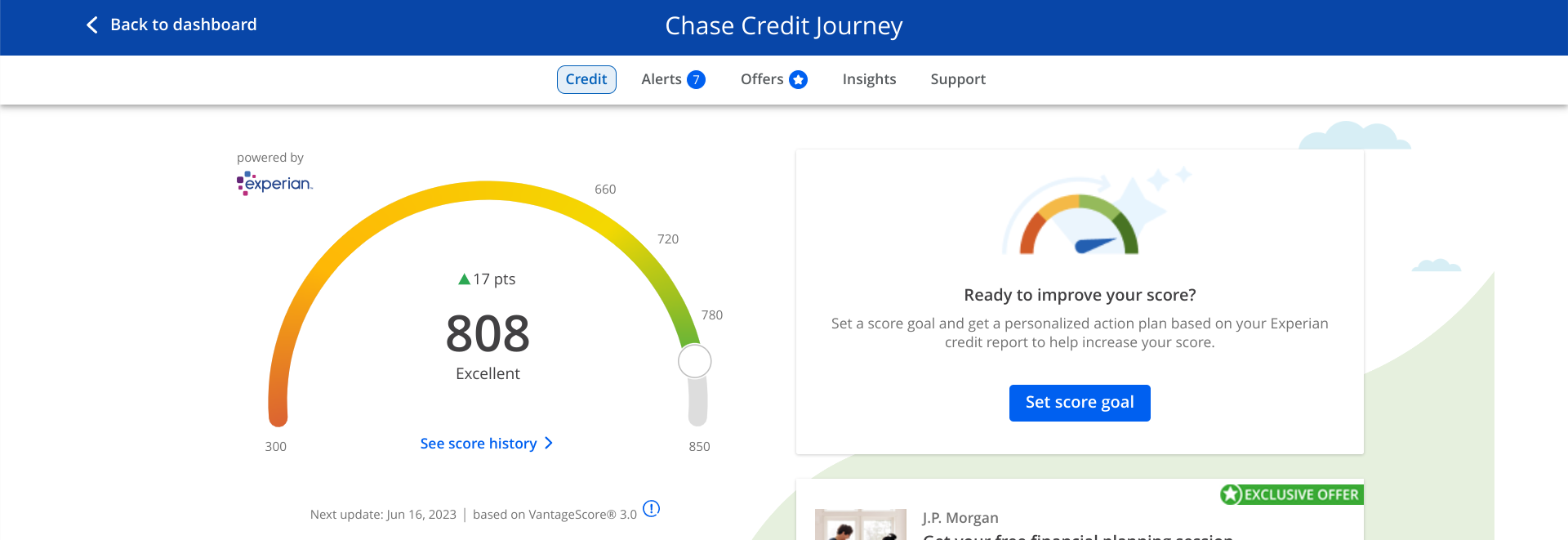The image size is (1568, 540).
Task: Open Alerts badge showing 7
Action: [x=696, y=79]
